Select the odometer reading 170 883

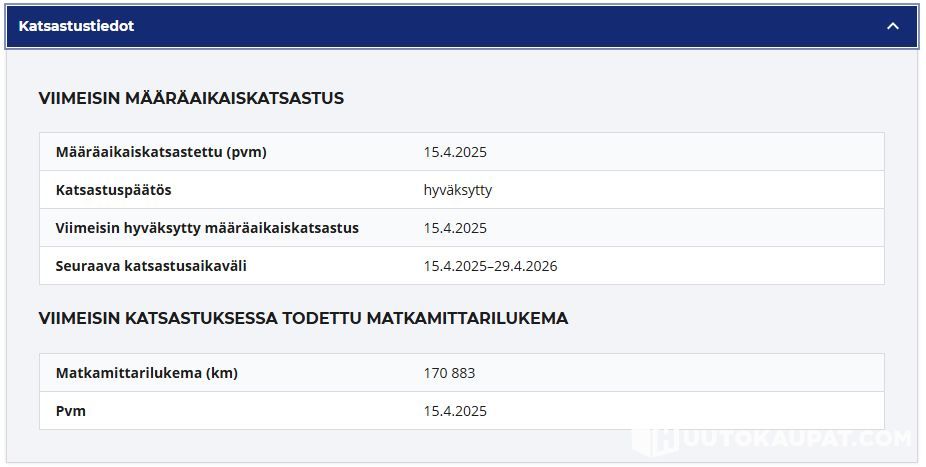[449, 373]
